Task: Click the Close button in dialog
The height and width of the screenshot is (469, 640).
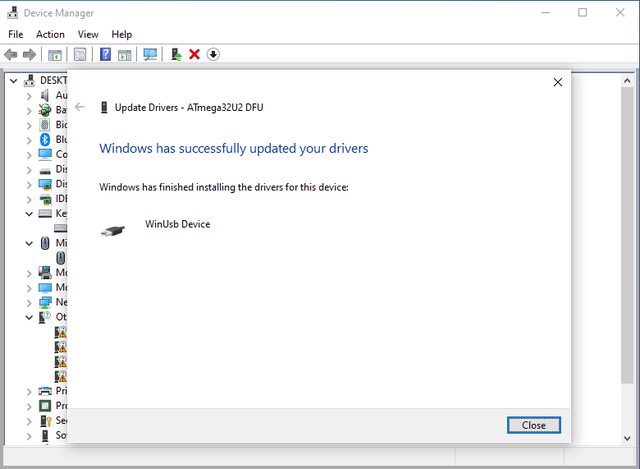Action: click(533, 425)
